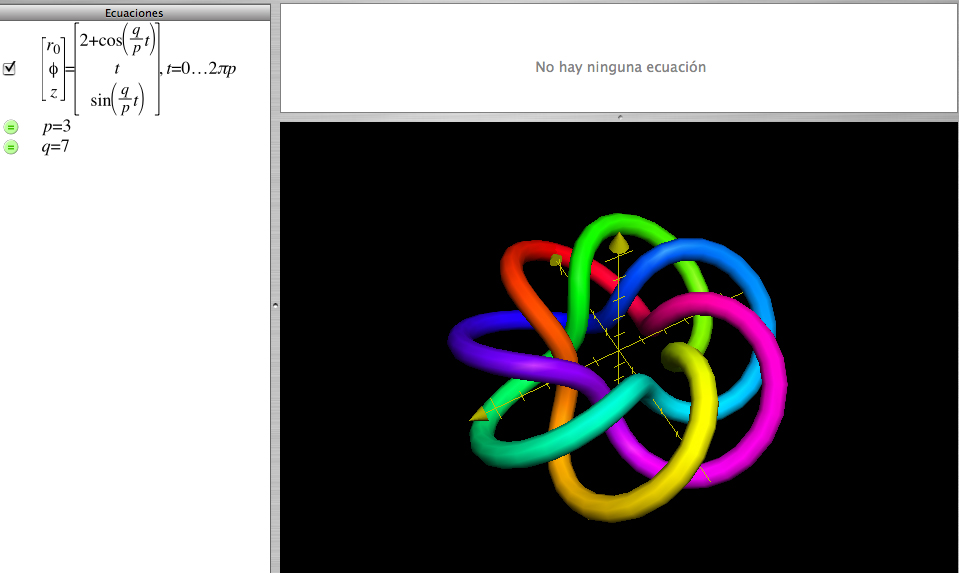959x573 pixels.
Task: Click the Ecuaciones panel header
Action: coord(135,13)
